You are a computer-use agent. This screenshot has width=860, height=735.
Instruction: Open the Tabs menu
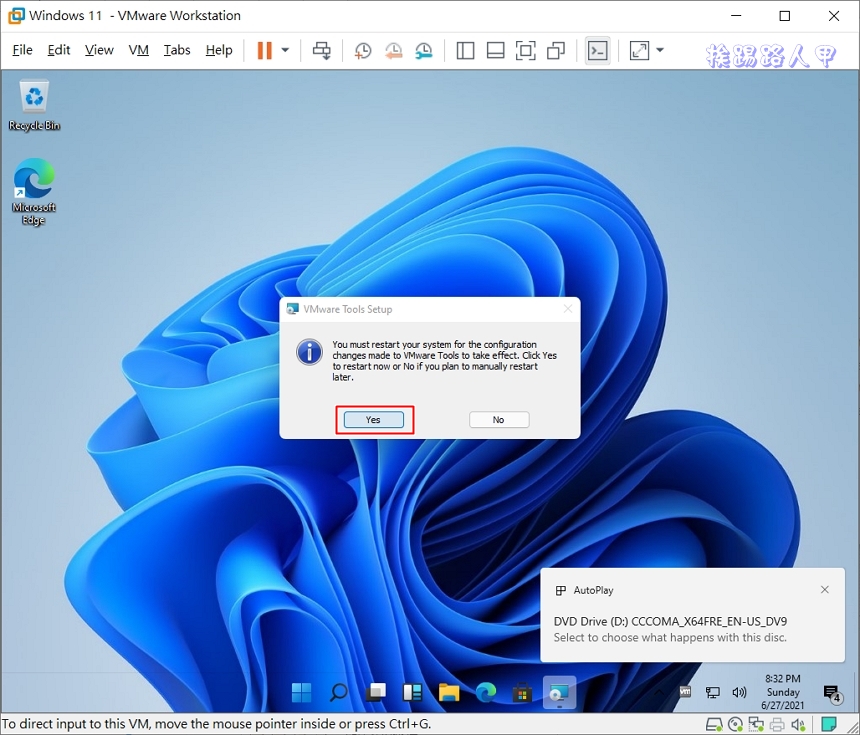[x=177, y=49]
